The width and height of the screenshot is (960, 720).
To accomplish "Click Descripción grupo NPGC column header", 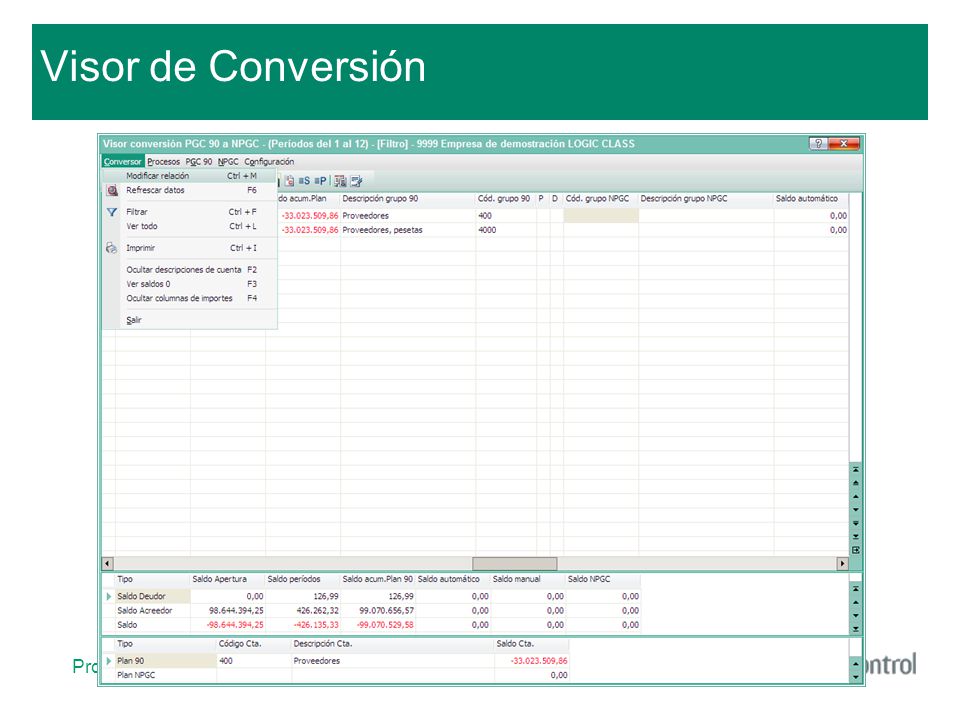I will [706, 198].
